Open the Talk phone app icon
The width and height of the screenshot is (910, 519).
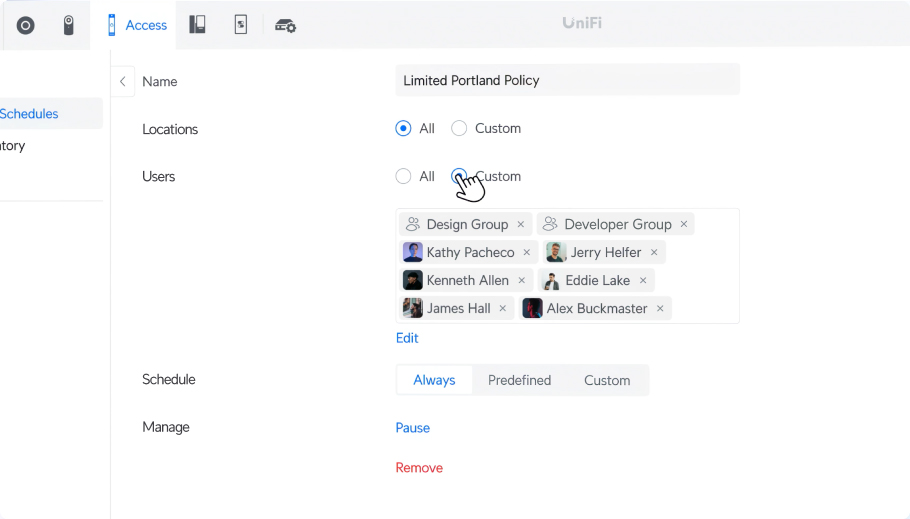(197, 24)
